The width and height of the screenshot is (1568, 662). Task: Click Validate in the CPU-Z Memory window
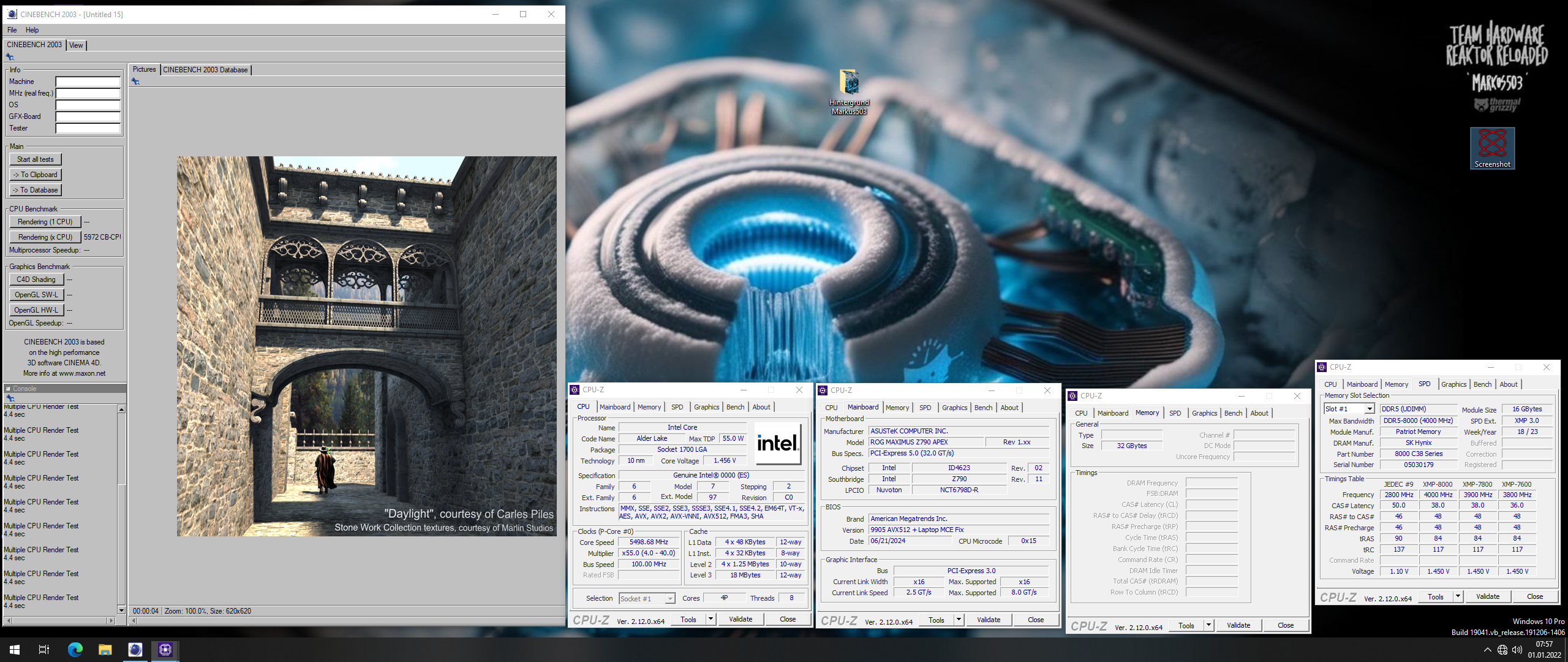1238,625
